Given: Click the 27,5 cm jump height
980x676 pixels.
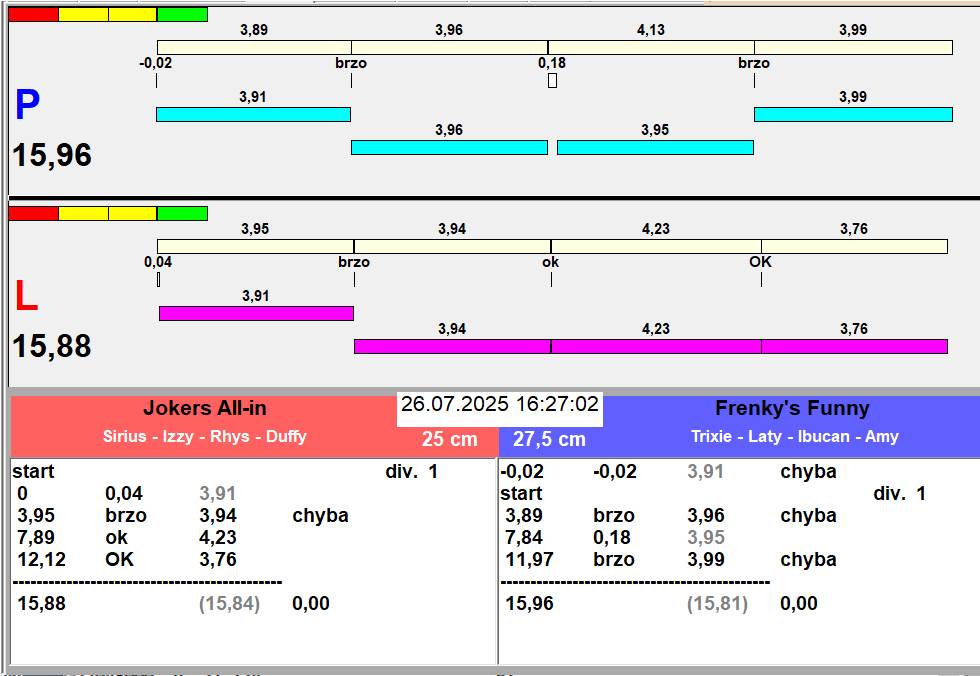Looking at the screenshot, I should 549,439.
